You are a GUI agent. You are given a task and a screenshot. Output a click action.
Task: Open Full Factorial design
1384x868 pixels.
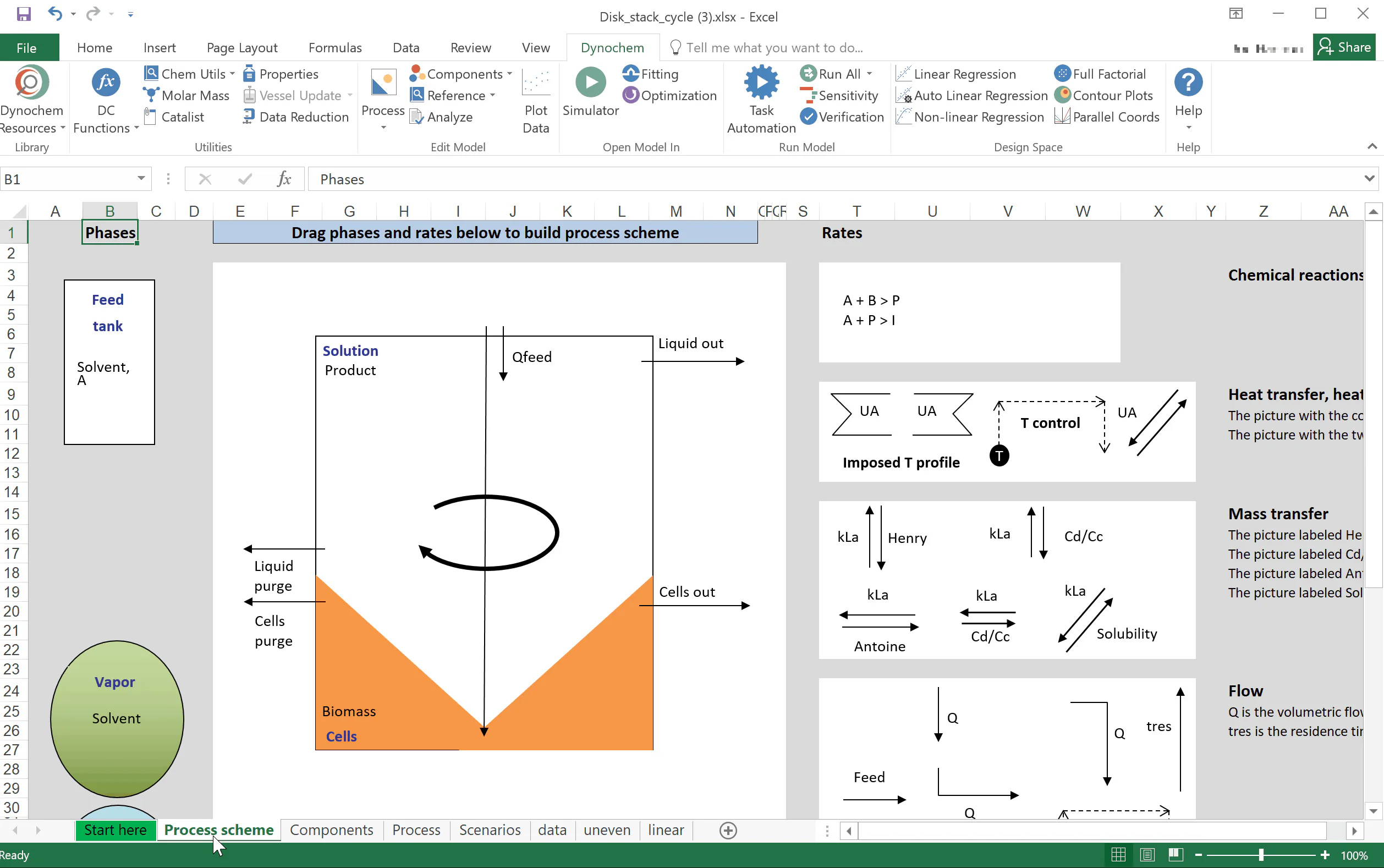click(x=1100, y=74)
